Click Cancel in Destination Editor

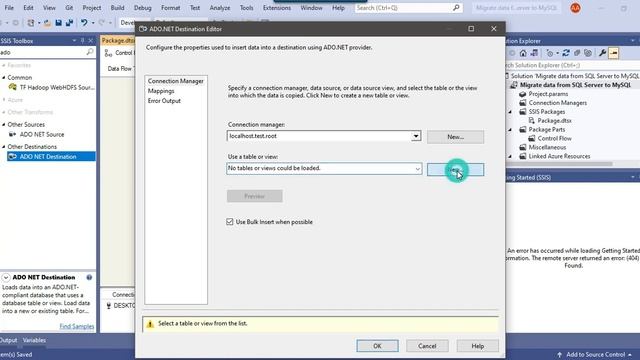click(427, 346)
